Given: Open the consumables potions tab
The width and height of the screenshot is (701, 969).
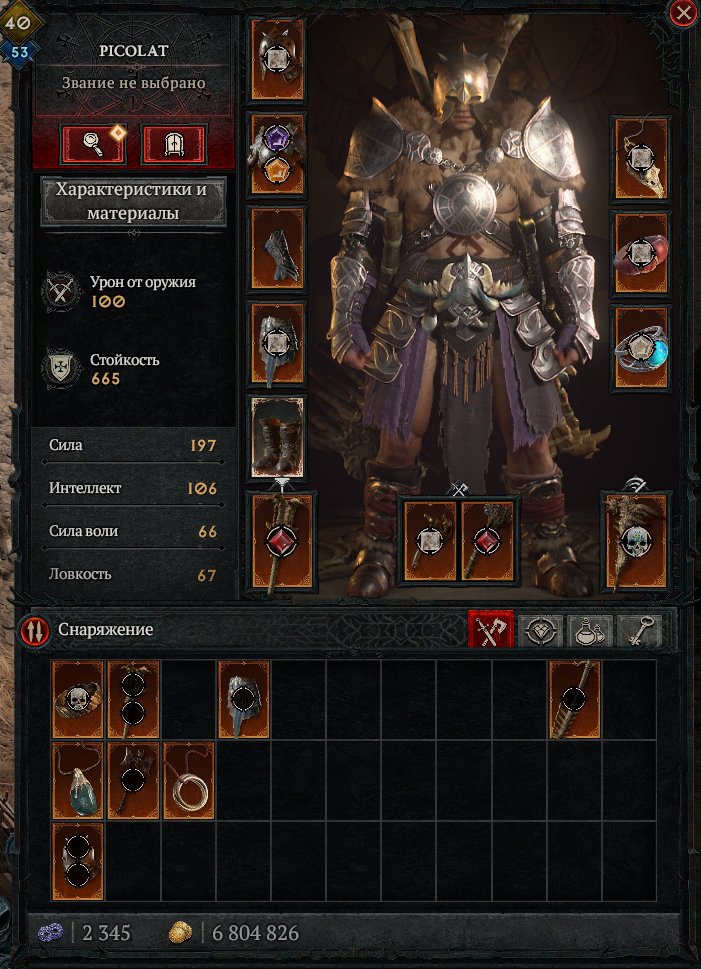Looking at the screenshot, I should [590, 631].
